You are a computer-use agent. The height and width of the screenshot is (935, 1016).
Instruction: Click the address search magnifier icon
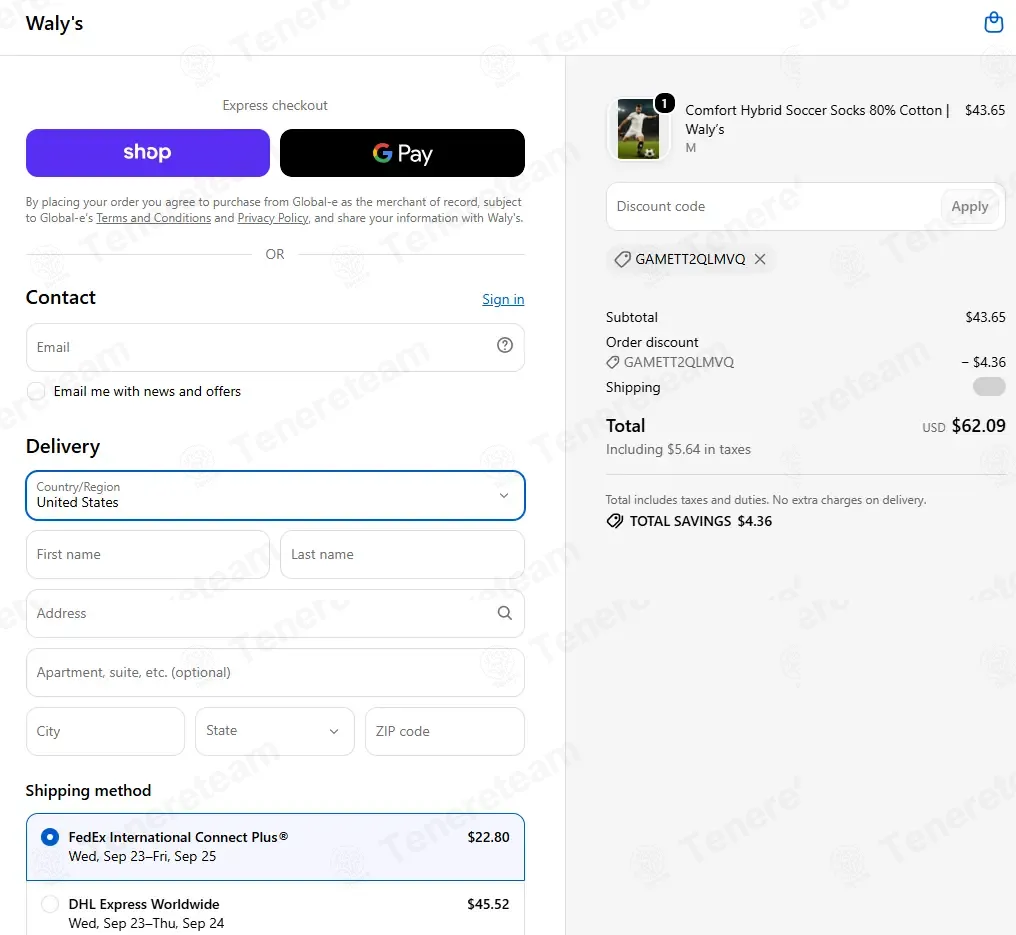[505, 613]
